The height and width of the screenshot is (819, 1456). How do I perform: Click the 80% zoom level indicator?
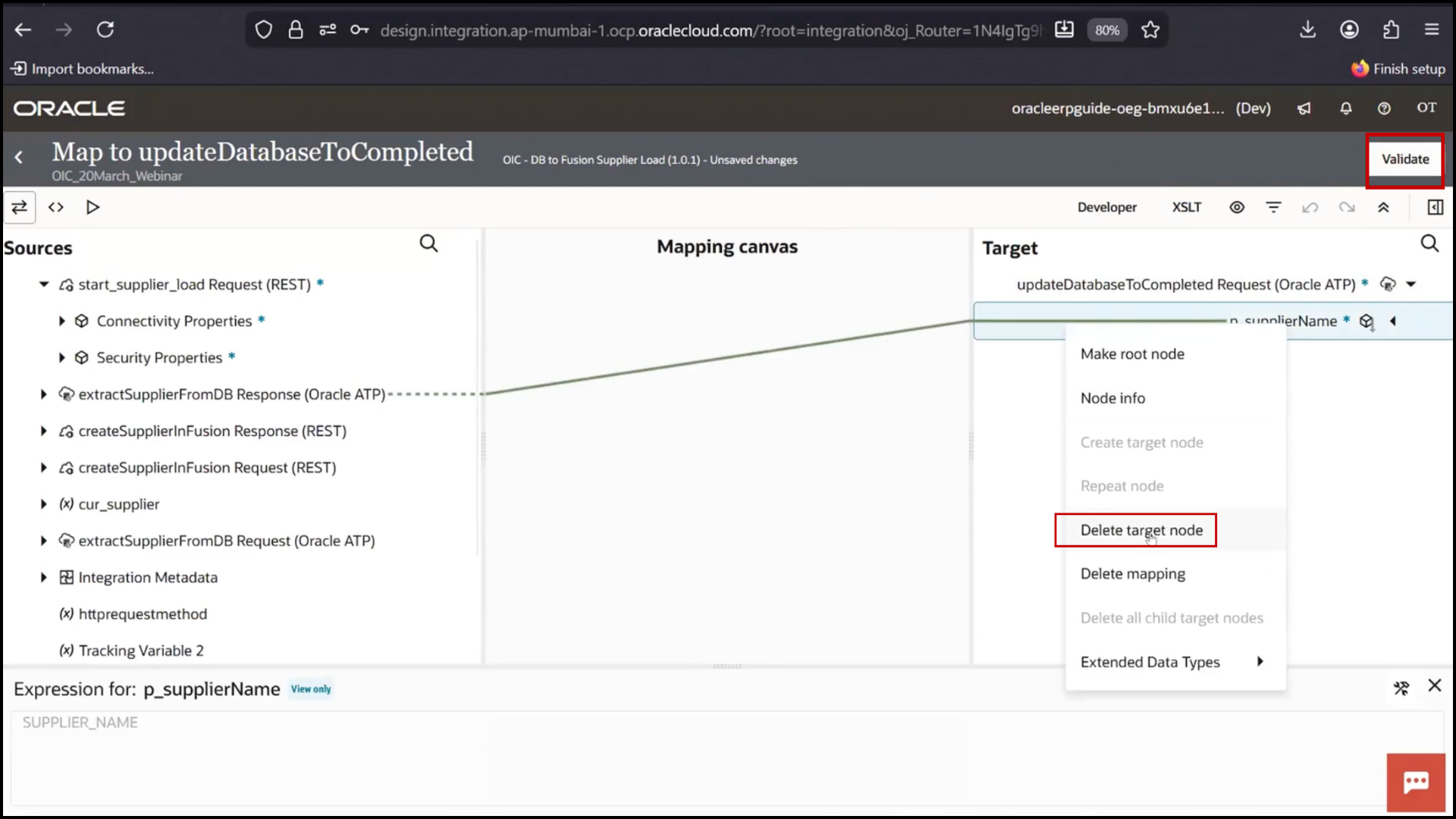point(1107,30)
